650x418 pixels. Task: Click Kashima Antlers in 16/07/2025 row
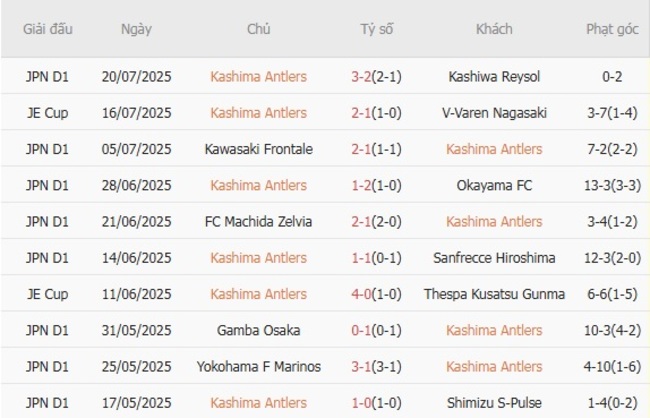[x=258, y=113]
